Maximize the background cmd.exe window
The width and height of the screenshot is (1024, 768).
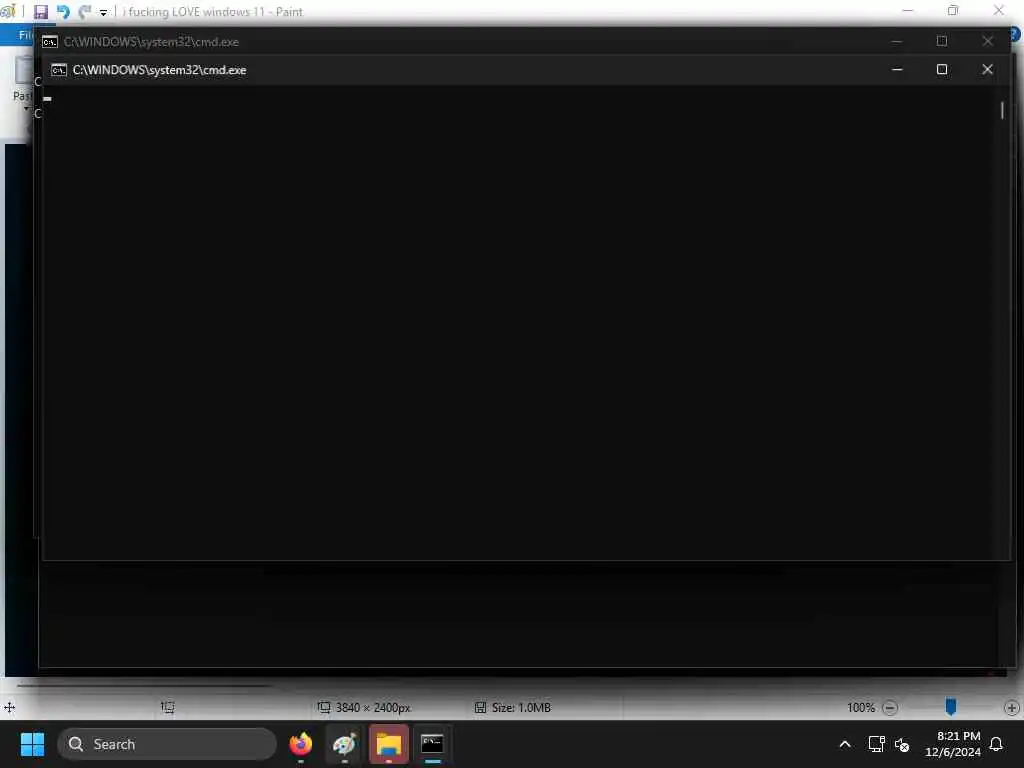coord(942,41)
